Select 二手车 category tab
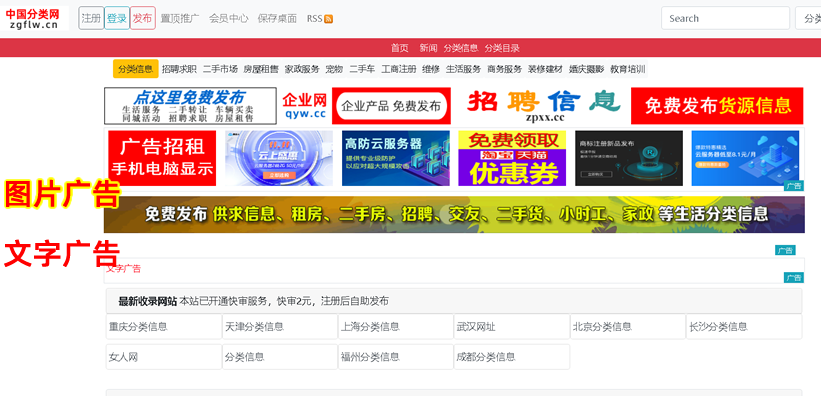Screen dimensions: 821x396 click(x=362, y=69)
